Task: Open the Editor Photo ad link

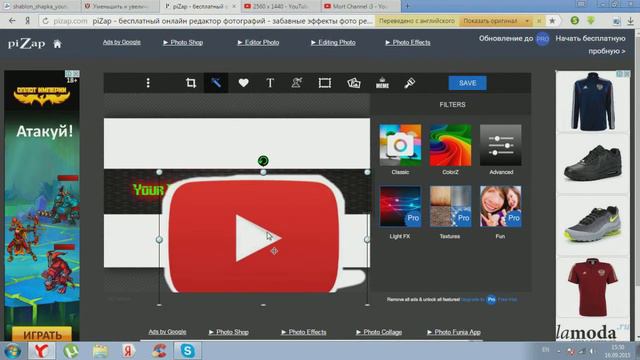Action: pos(258,42)
